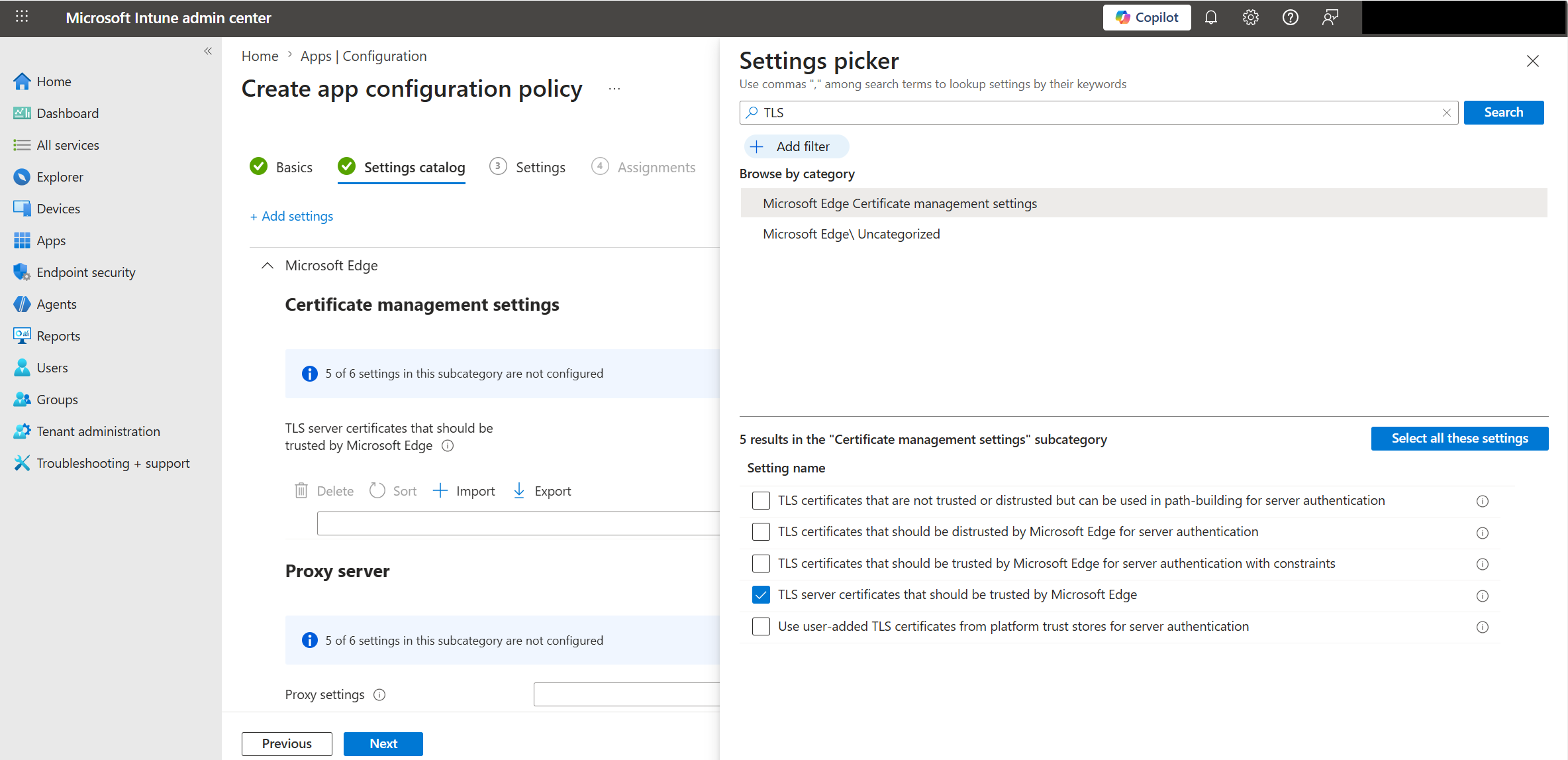
Task: Open the portal settings gear icon
Action: pyautogui.click(x=1250, y=18)
